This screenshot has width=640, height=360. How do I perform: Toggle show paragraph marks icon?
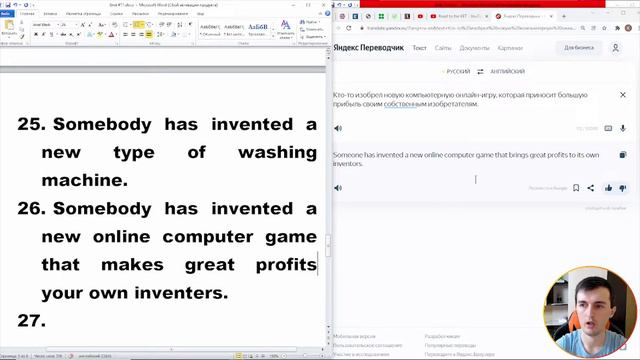190,25
